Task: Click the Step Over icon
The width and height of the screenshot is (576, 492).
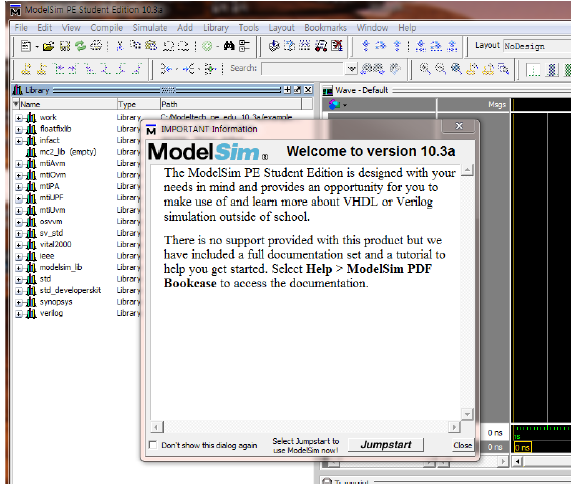Action: point(381,46)
